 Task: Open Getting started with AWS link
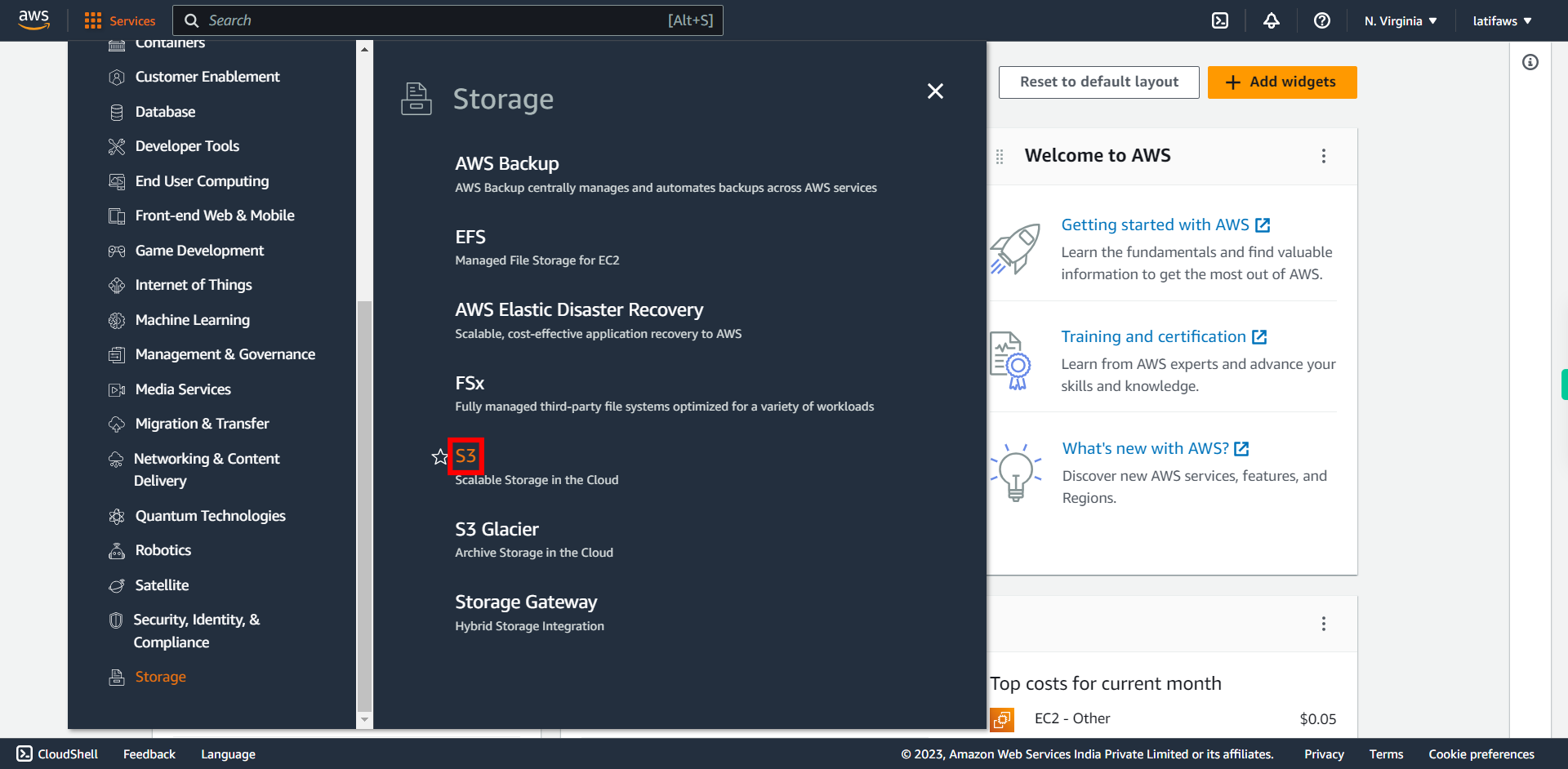1165,224
